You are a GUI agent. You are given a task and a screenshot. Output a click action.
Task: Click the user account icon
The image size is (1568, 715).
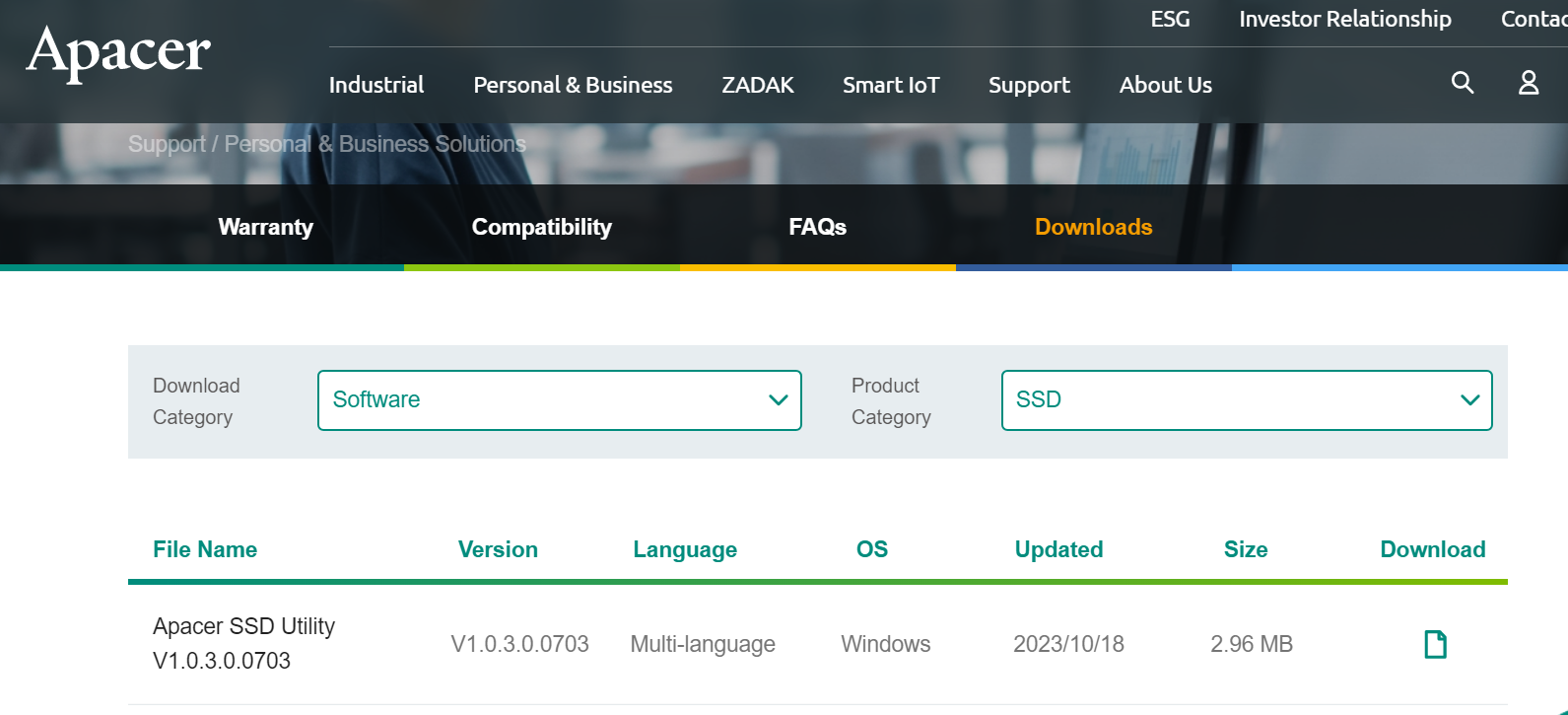click(1529, 83)
